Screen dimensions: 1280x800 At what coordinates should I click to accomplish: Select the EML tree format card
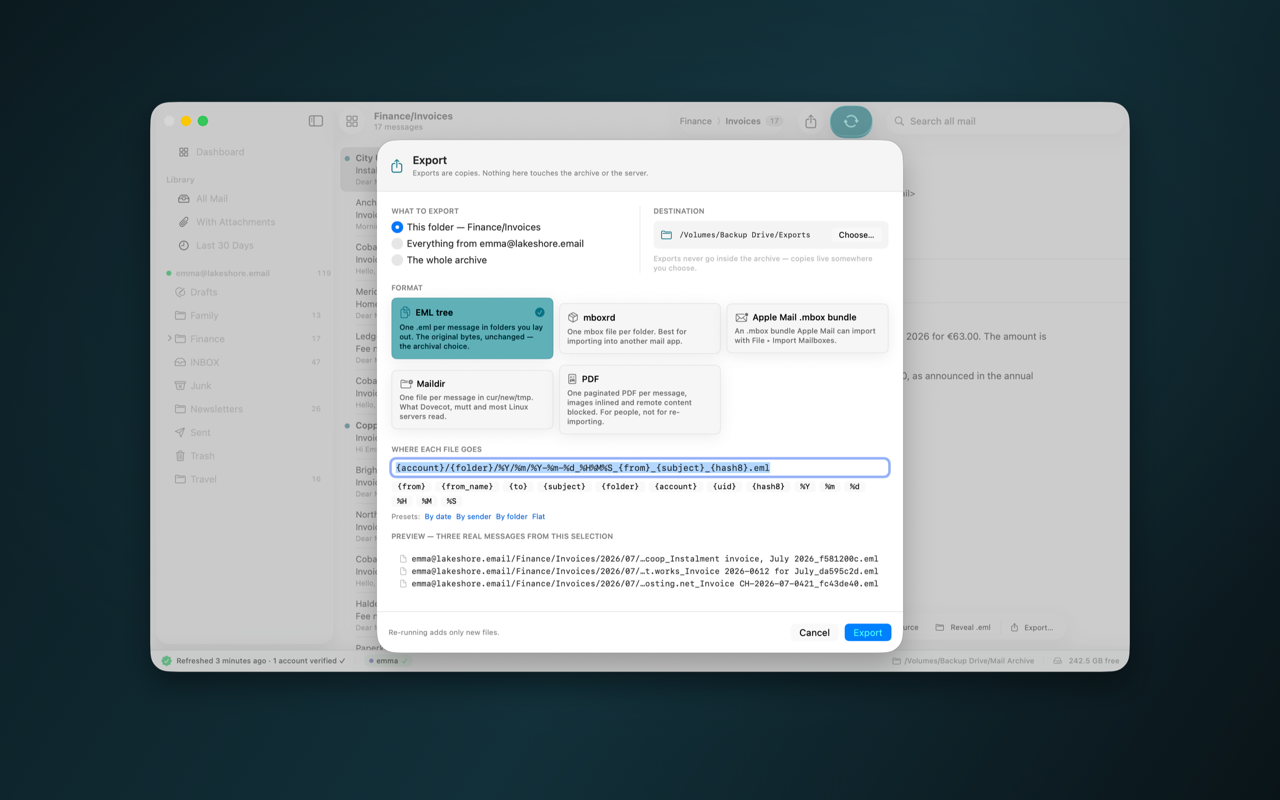[472, 328]
